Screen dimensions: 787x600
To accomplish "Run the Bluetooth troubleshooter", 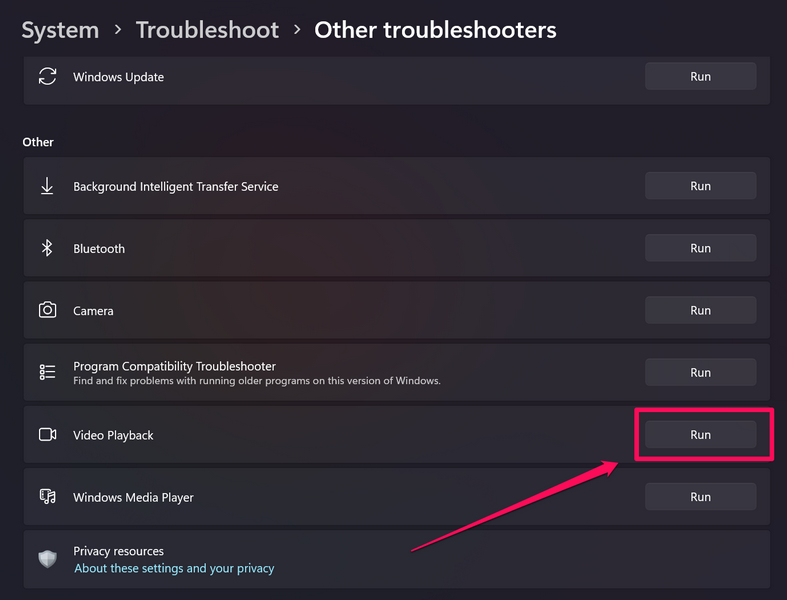I will pyautogui.click(x=700, y=248).
